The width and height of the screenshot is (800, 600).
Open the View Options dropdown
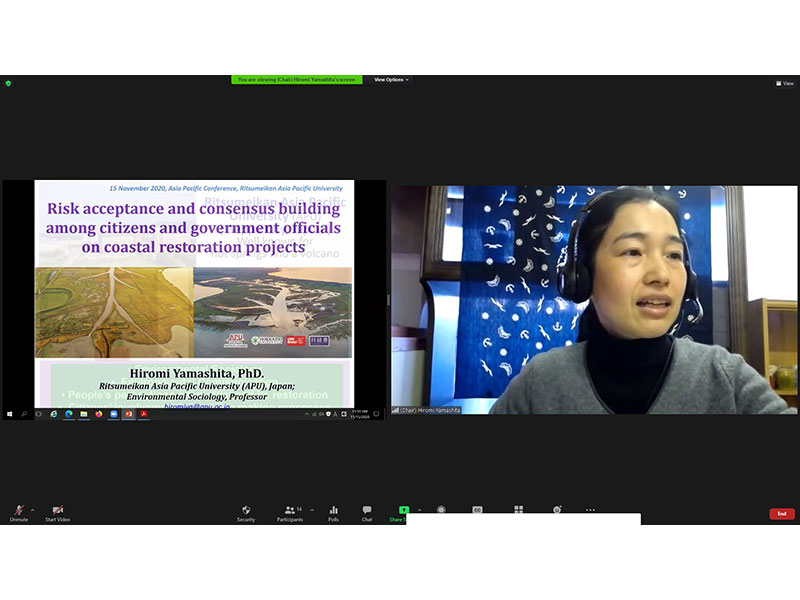391,80
